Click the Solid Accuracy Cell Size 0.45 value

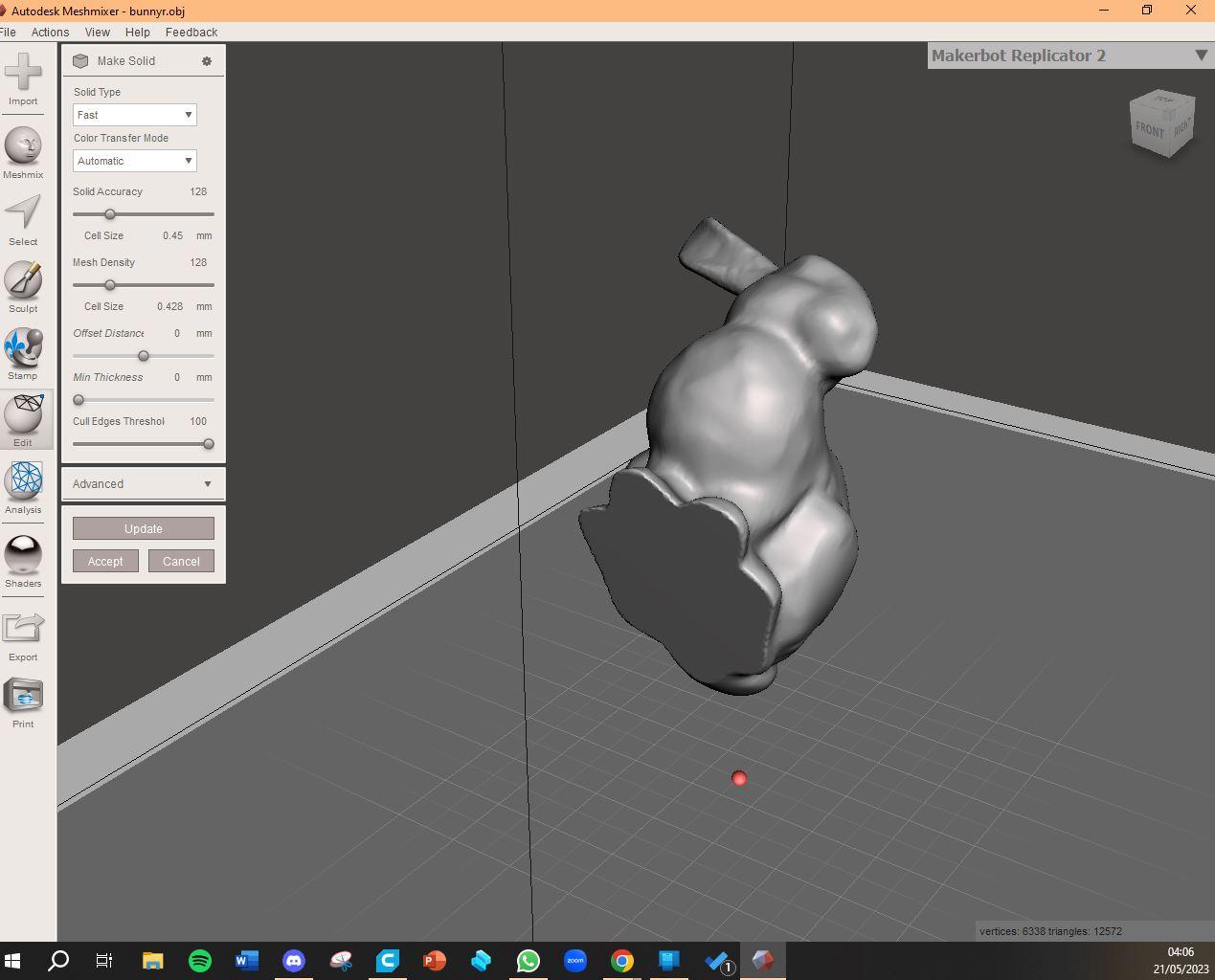(172, 235)
